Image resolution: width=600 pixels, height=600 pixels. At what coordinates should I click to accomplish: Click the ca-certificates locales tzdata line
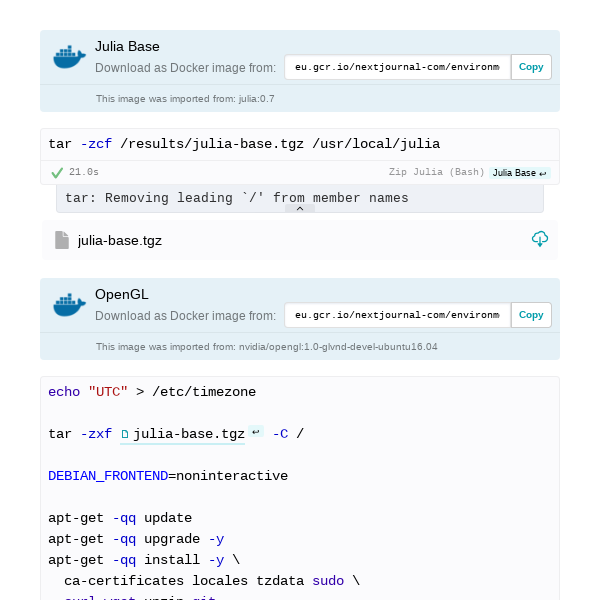pyautogui.click(x=212, y=581)
